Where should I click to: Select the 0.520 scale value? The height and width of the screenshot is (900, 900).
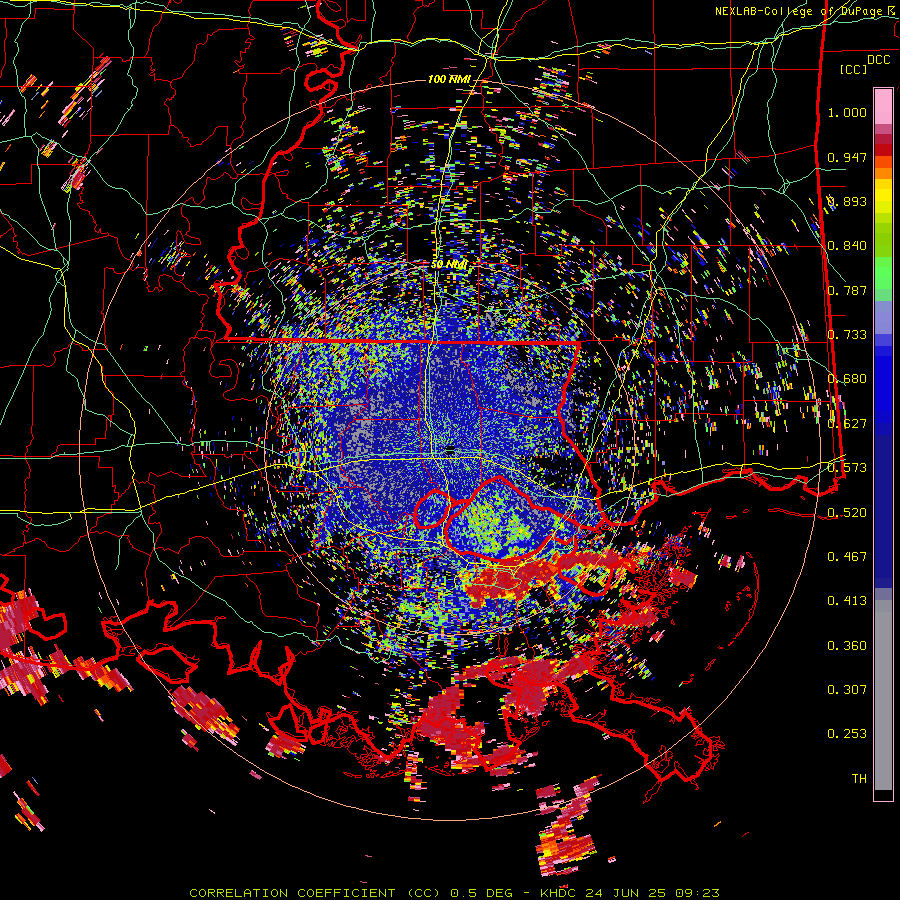(847, 513)
